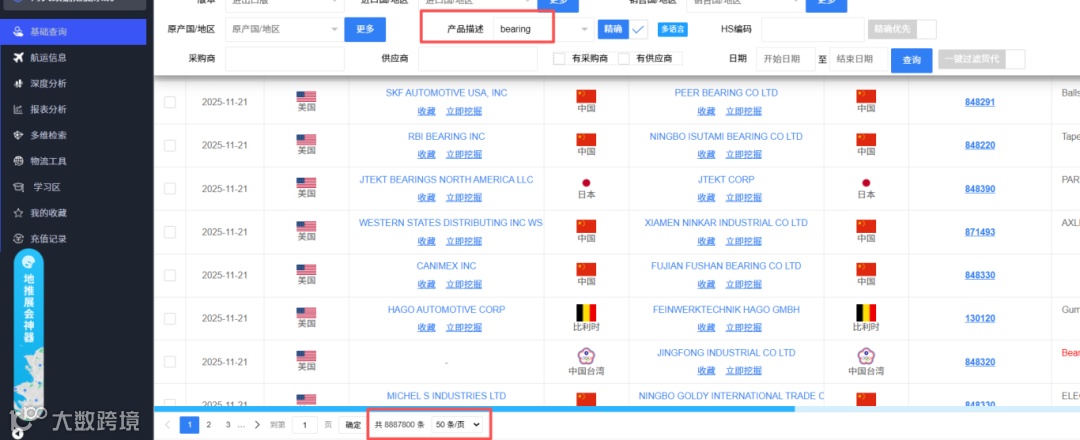Screen dimensions: 1080x440
Task: Open the 50 条/页 page size dropdown
Action: [457, 425]
